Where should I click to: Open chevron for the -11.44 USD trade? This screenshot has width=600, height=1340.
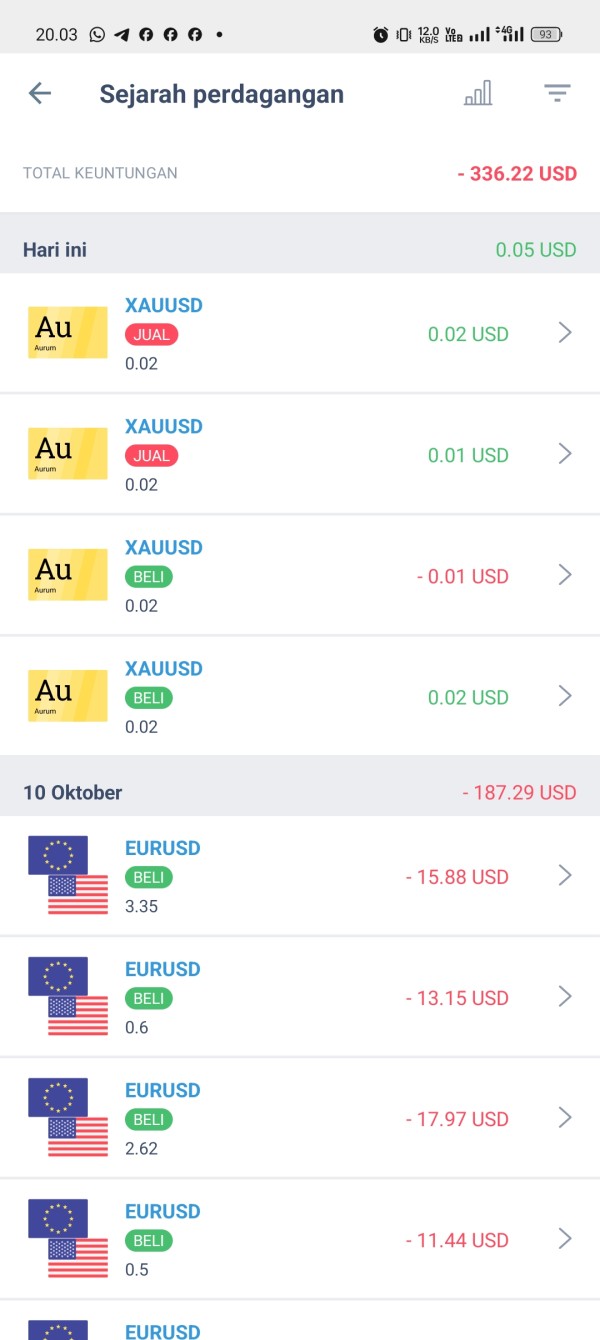[565, 1239]
